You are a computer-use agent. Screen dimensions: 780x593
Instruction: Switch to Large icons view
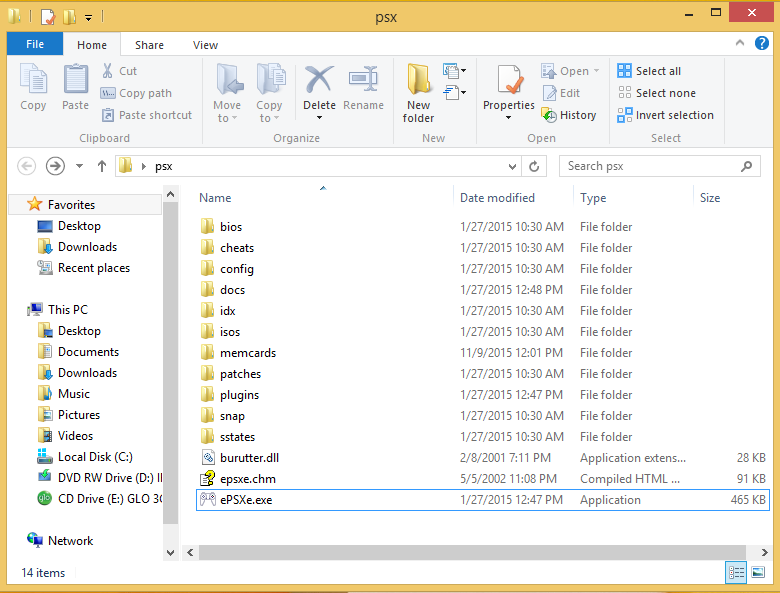click(758, 572)
